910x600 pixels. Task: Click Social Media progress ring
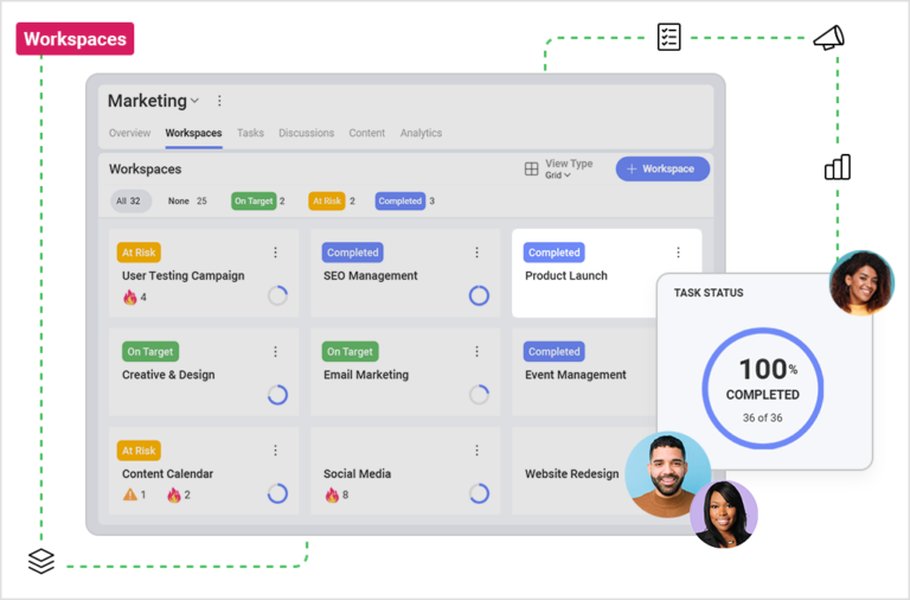click(479, 494)
